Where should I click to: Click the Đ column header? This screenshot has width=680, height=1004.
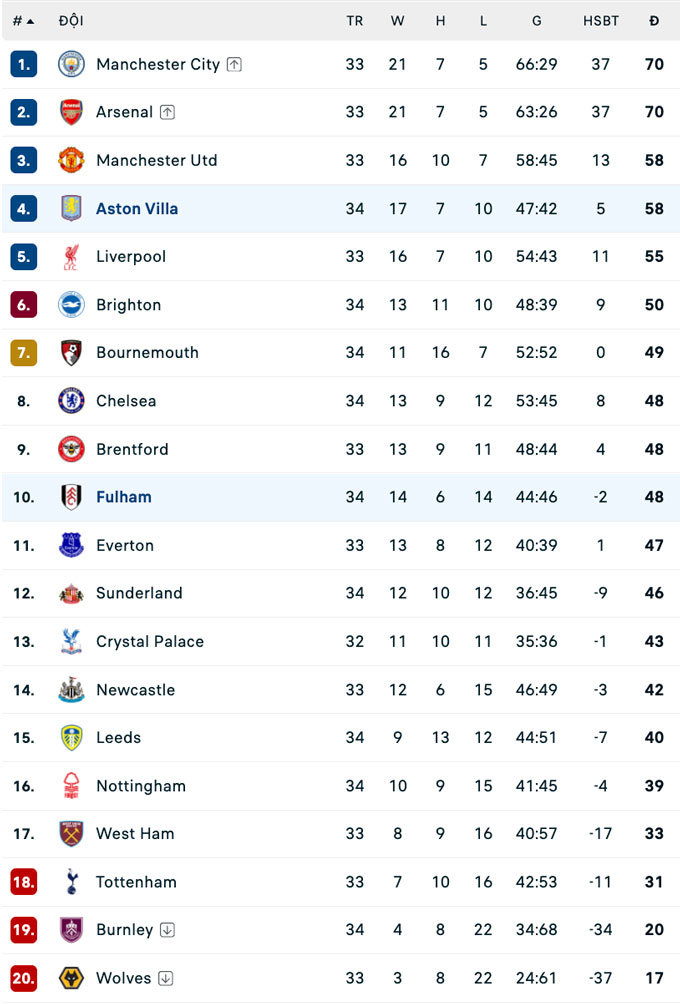[x=654, y=19]
